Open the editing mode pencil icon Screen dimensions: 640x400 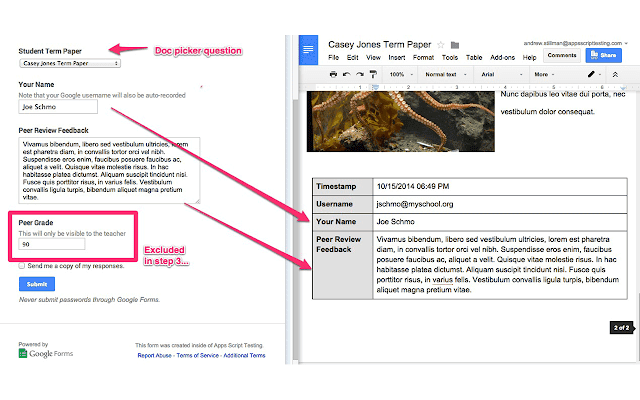tap(591, 74)
